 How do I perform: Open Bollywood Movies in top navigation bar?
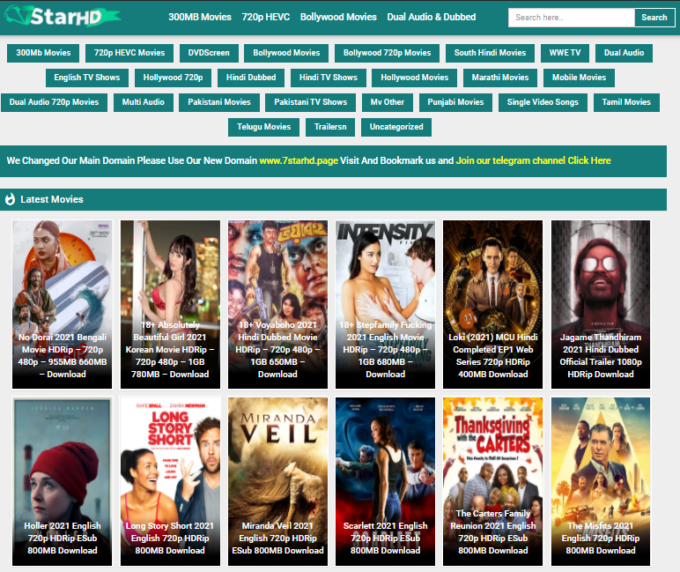338,17
